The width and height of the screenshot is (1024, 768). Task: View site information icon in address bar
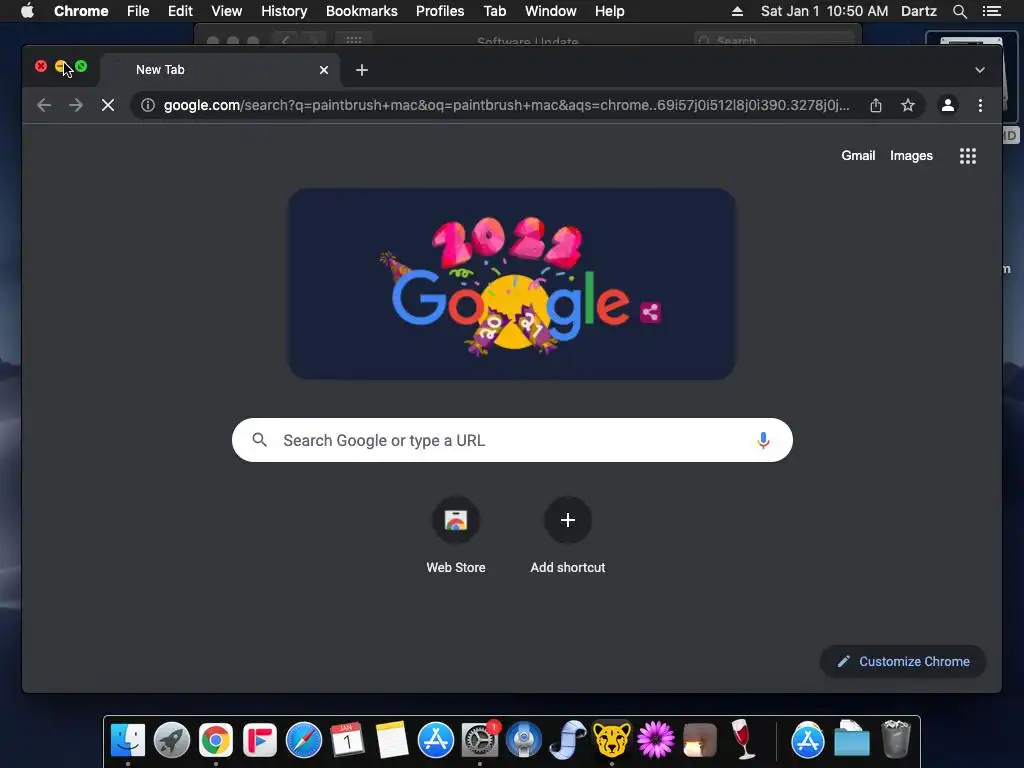tap(148, 105)
